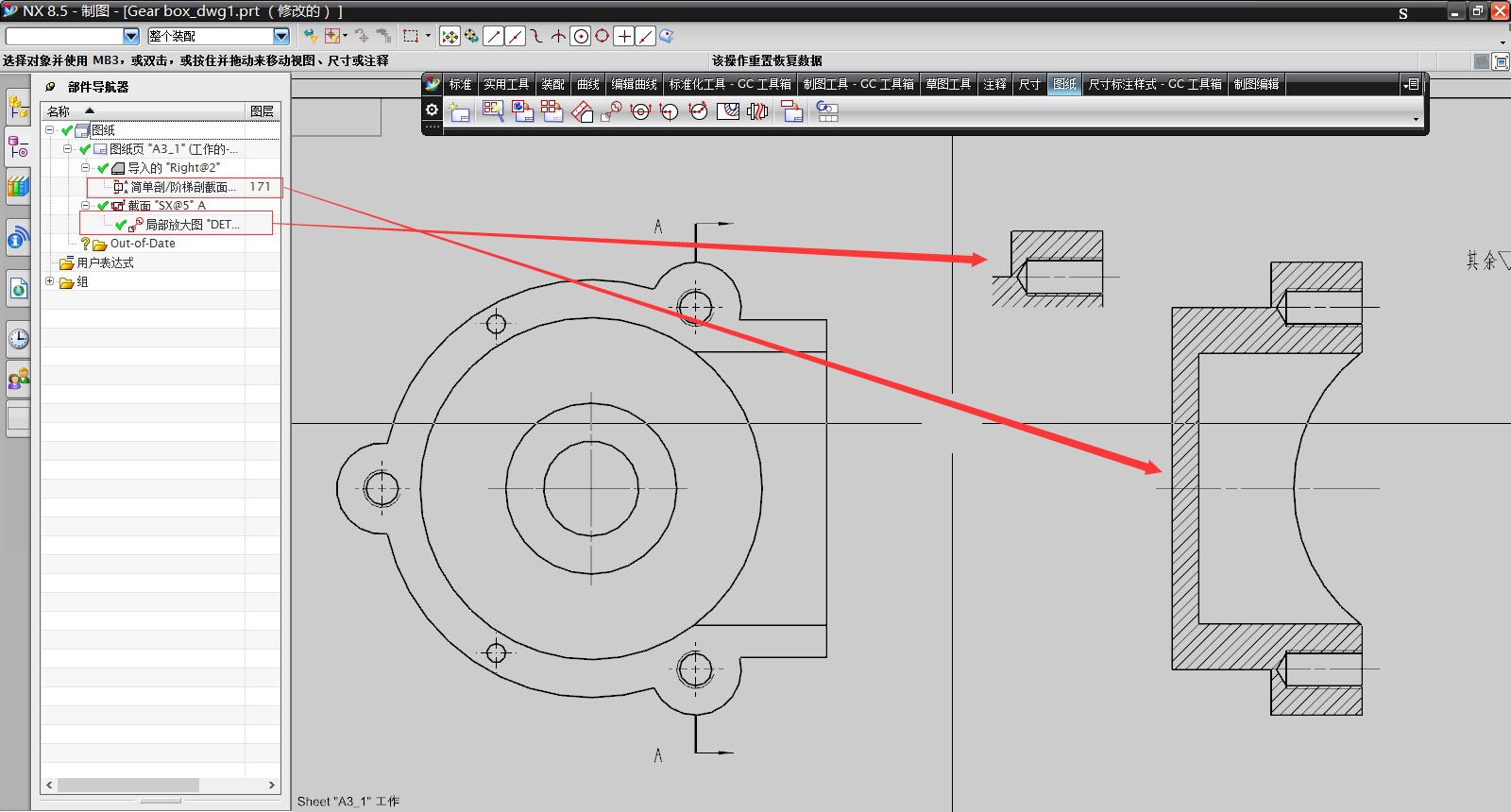This screenshot has height=812, width=1511.
Task: Collapse the 导入的 Right@2 node
Action: click(x=86, y=168)
